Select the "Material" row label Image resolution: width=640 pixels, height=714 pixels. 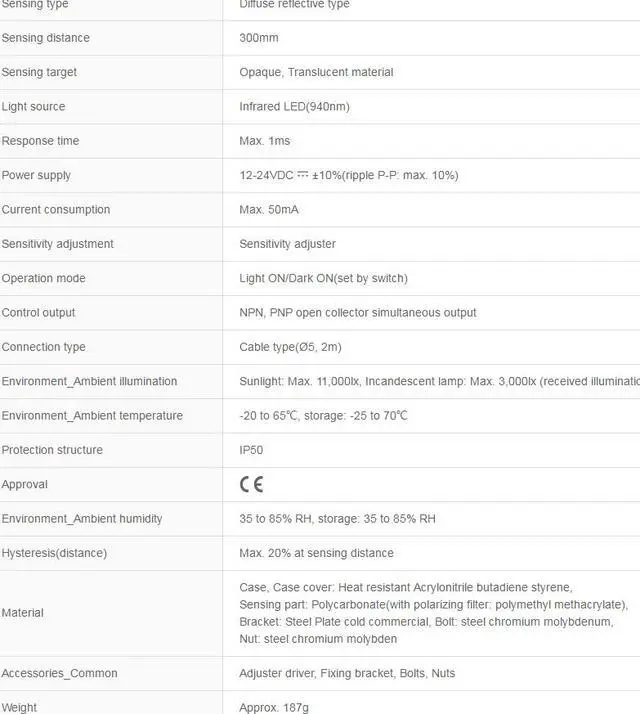point(22,613)
